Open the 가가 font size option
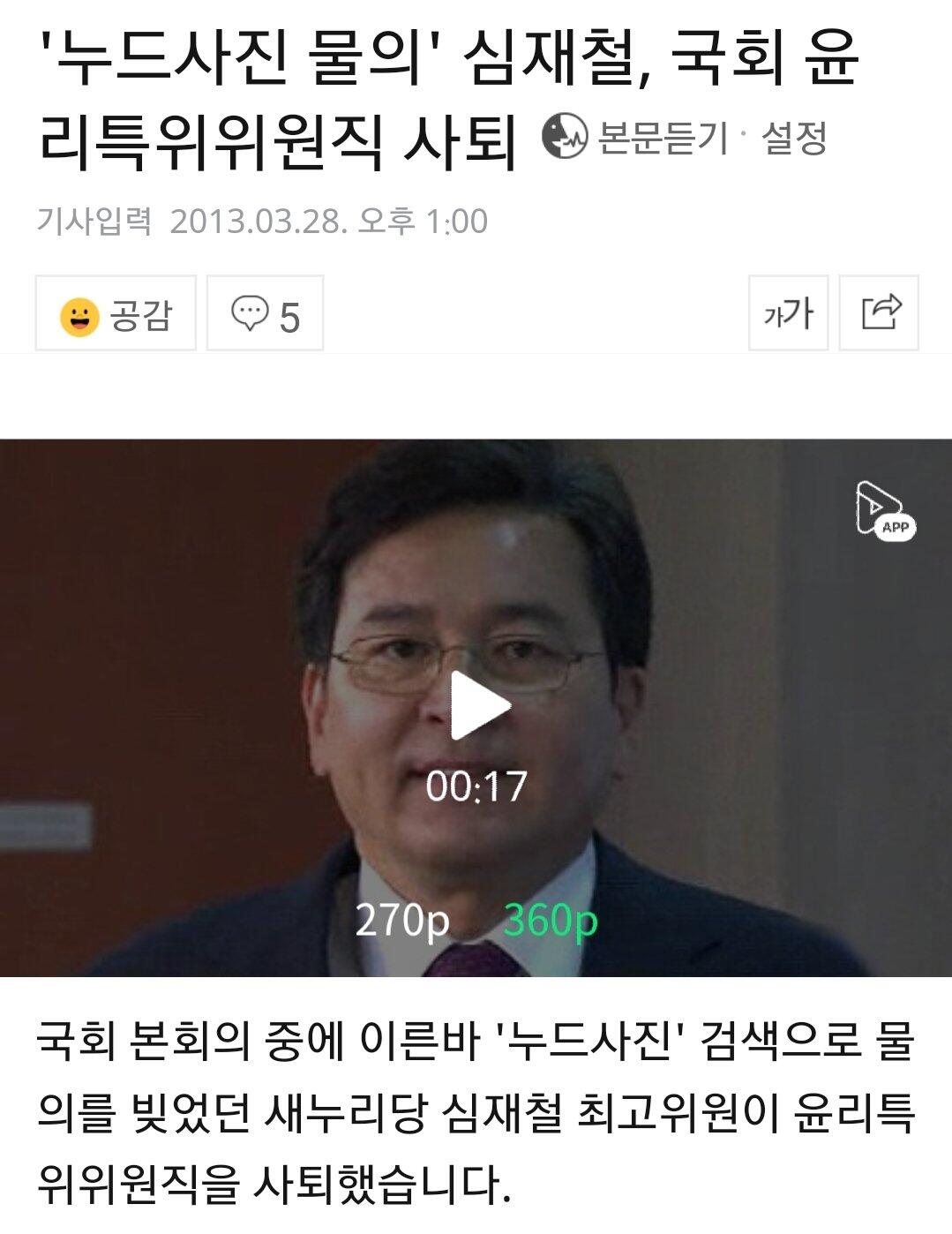Viewport: 952px width, 1234px height. tap(788, 313)
